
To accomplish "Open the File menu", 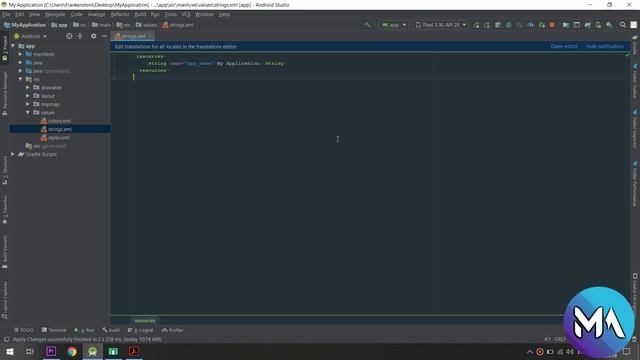I will (6, 14).
